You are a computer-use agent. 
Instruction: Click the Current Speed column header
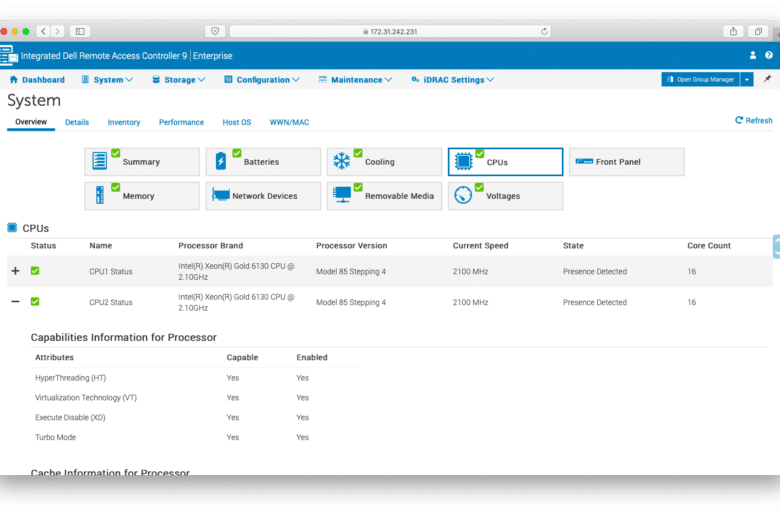point(481,245)
